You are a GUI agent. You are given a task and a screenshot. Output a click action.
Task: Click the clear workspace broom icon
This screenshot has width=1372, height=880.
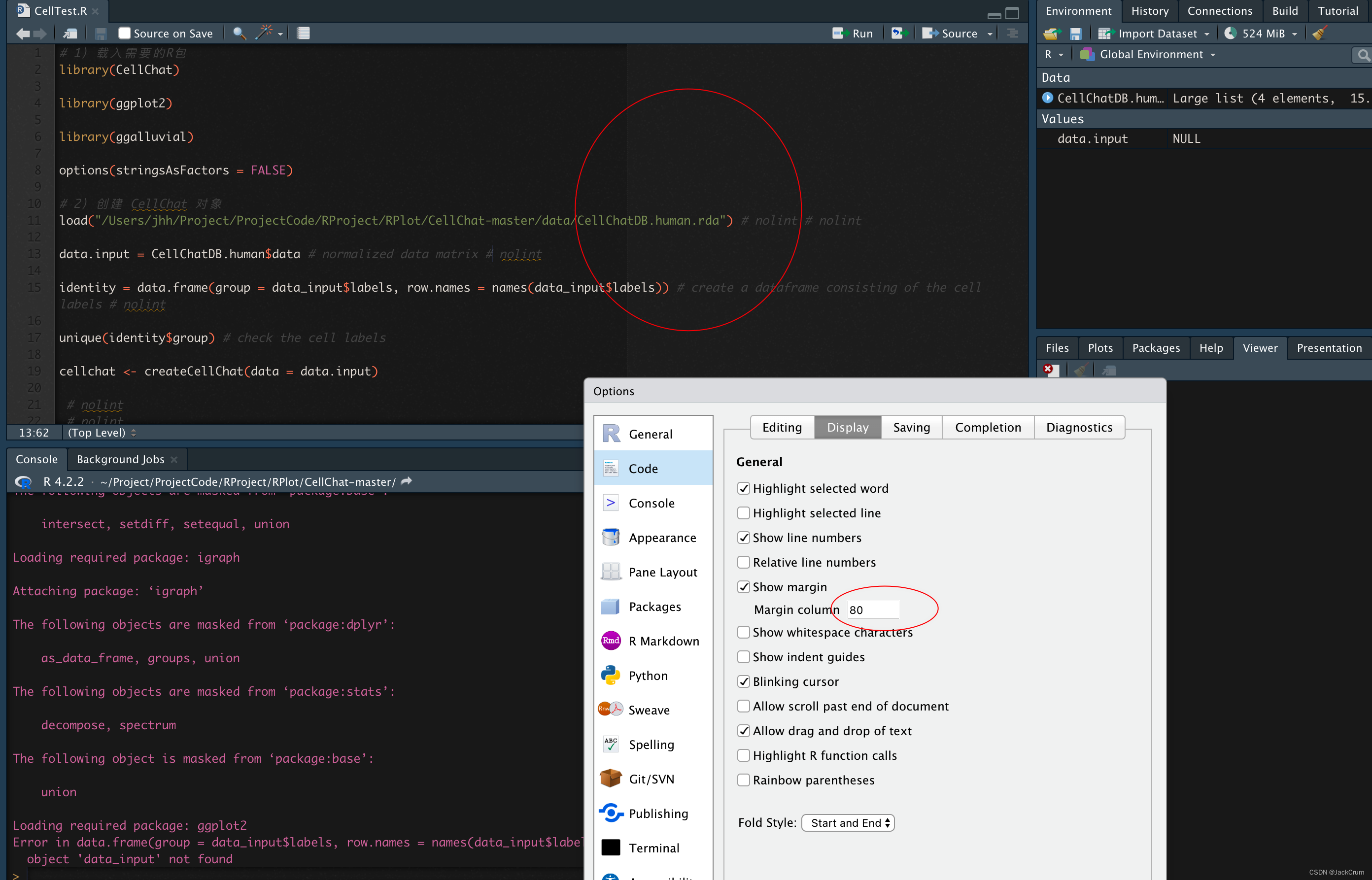pos(1319,33)
